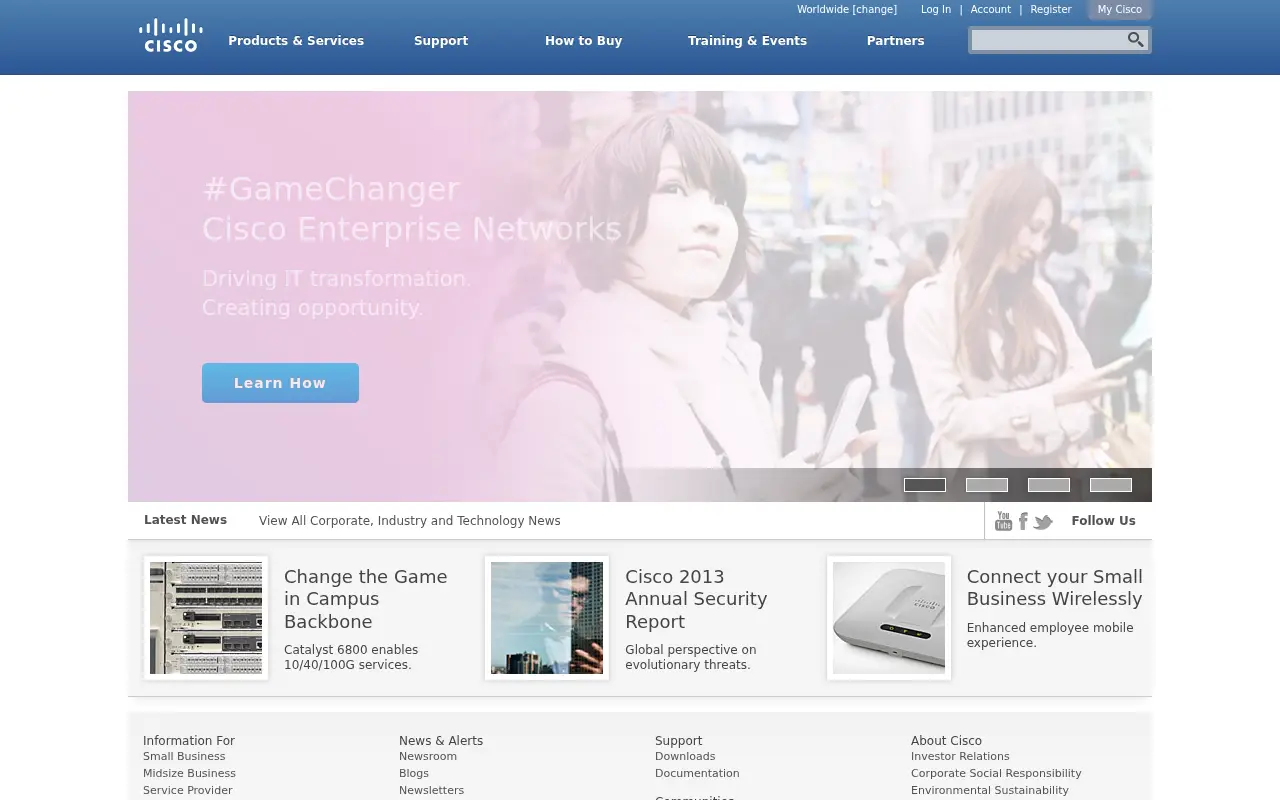Open Small Business footer link
The height and width of the screenshot is (800, 1280).
tap(184, 757)
